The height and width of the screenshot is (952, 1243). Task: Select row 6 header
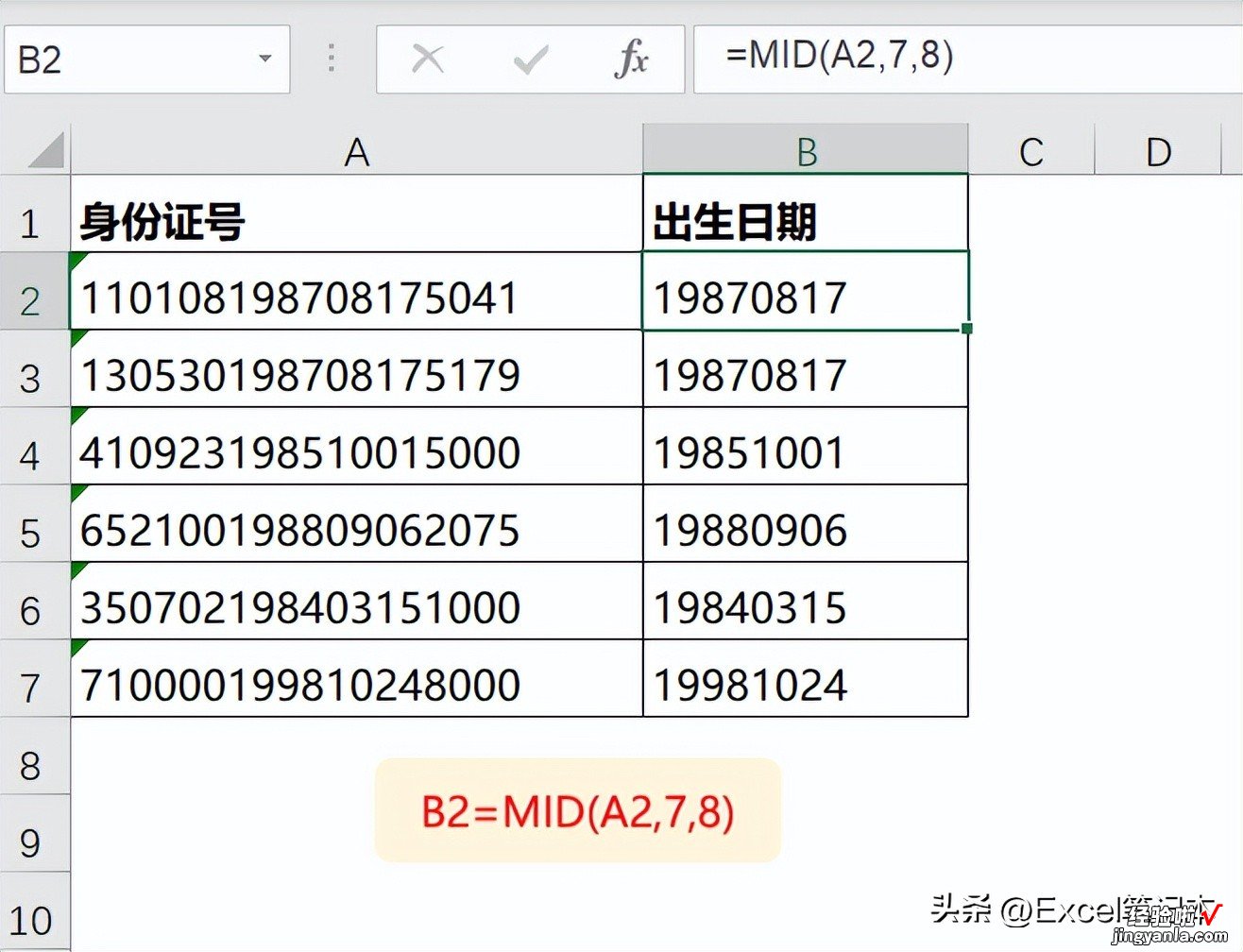[x=34, y=601]
